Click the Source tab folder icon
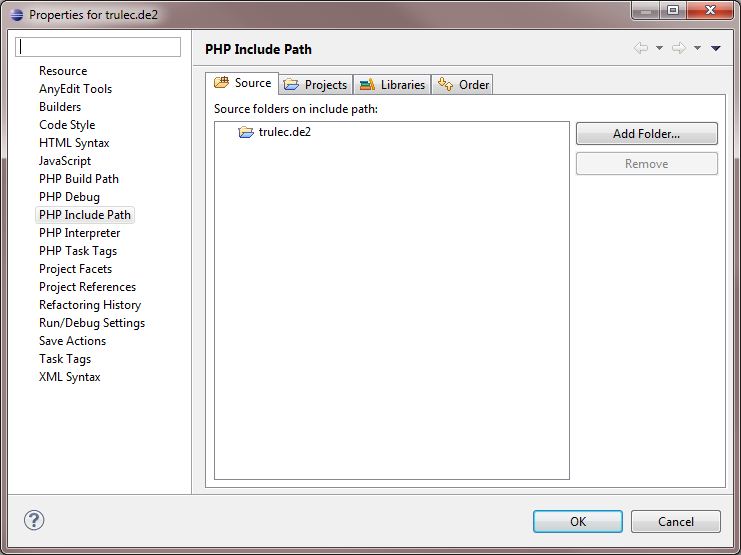741x555 pixels. pyautogui.click(x=221, y=83)
